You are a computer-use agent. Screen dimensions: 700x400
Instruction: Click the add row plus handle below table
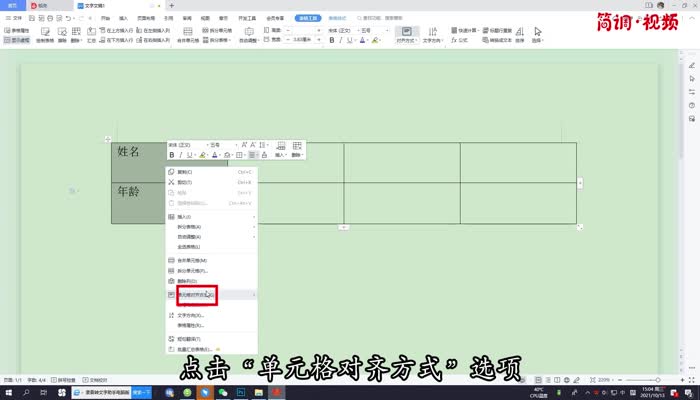pyautogui.click(x=344, y=228)
